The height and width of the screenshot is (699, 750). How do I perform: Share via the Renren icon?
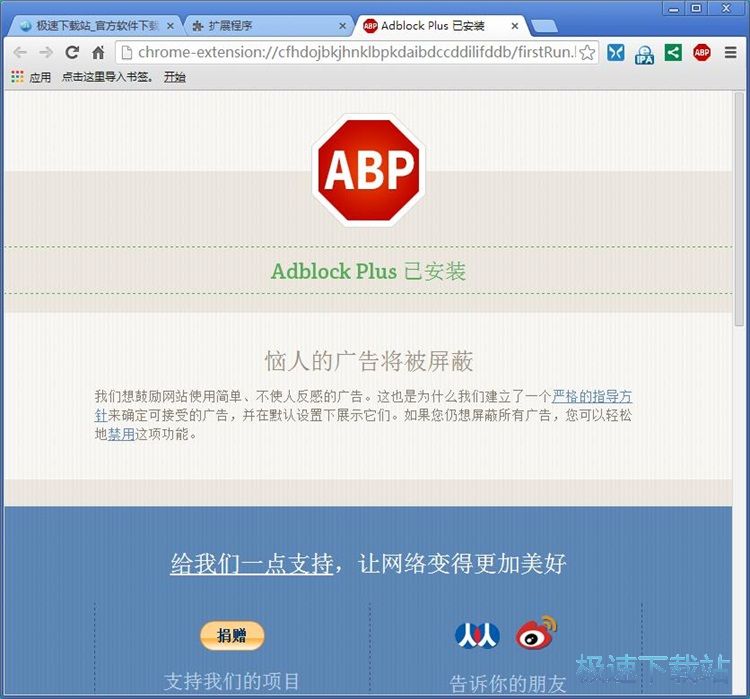tap(477, 635)
